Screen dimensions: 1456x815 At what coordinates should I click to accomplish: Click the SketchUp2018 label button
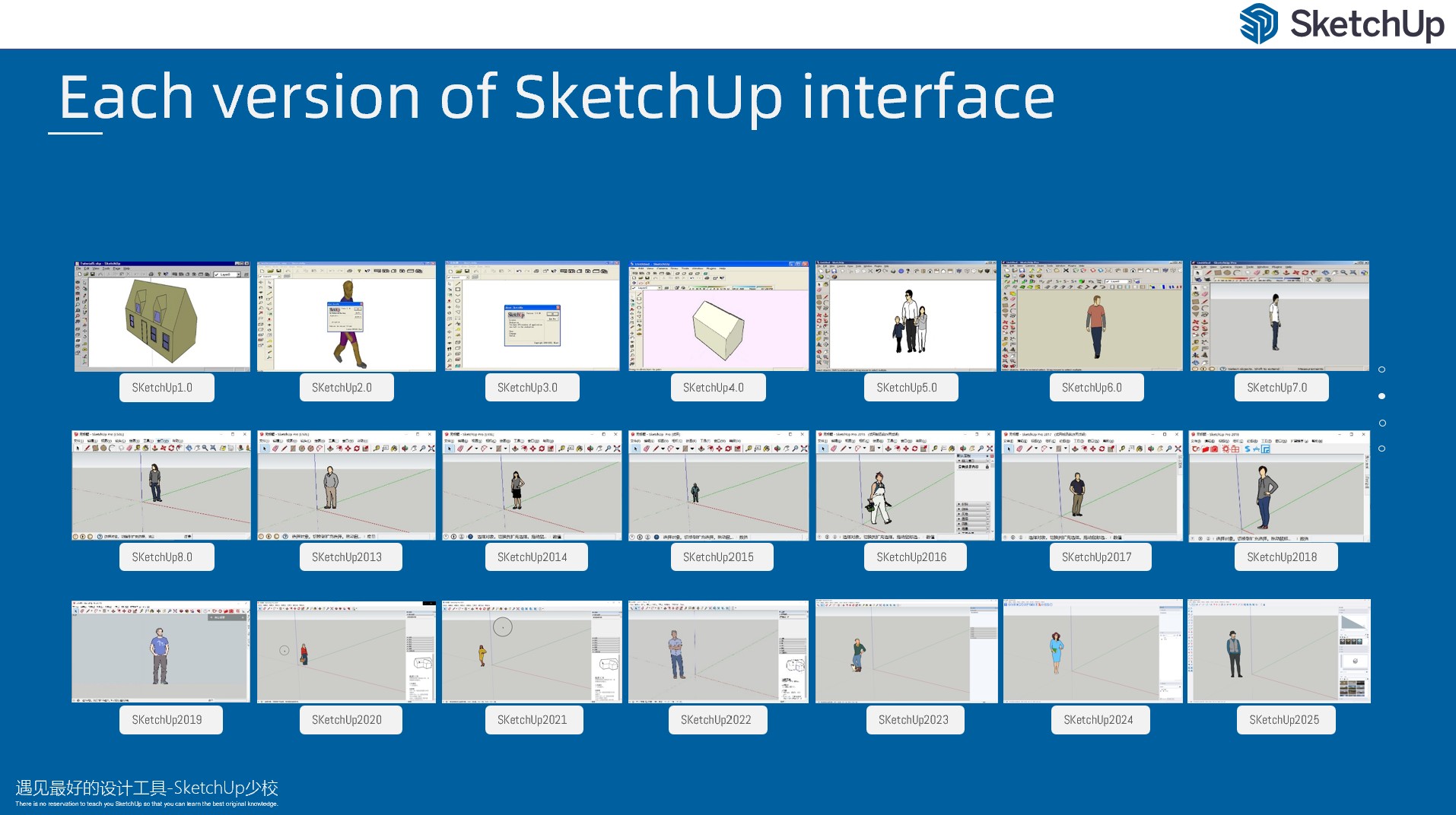tap(1286, 557)
